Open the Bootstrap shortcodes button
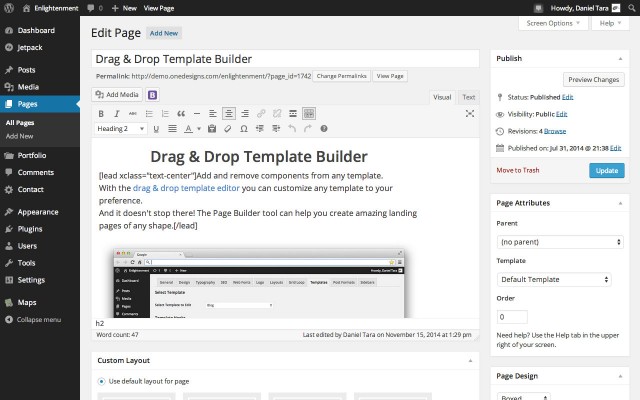640x400 pixels. point(152,95)
